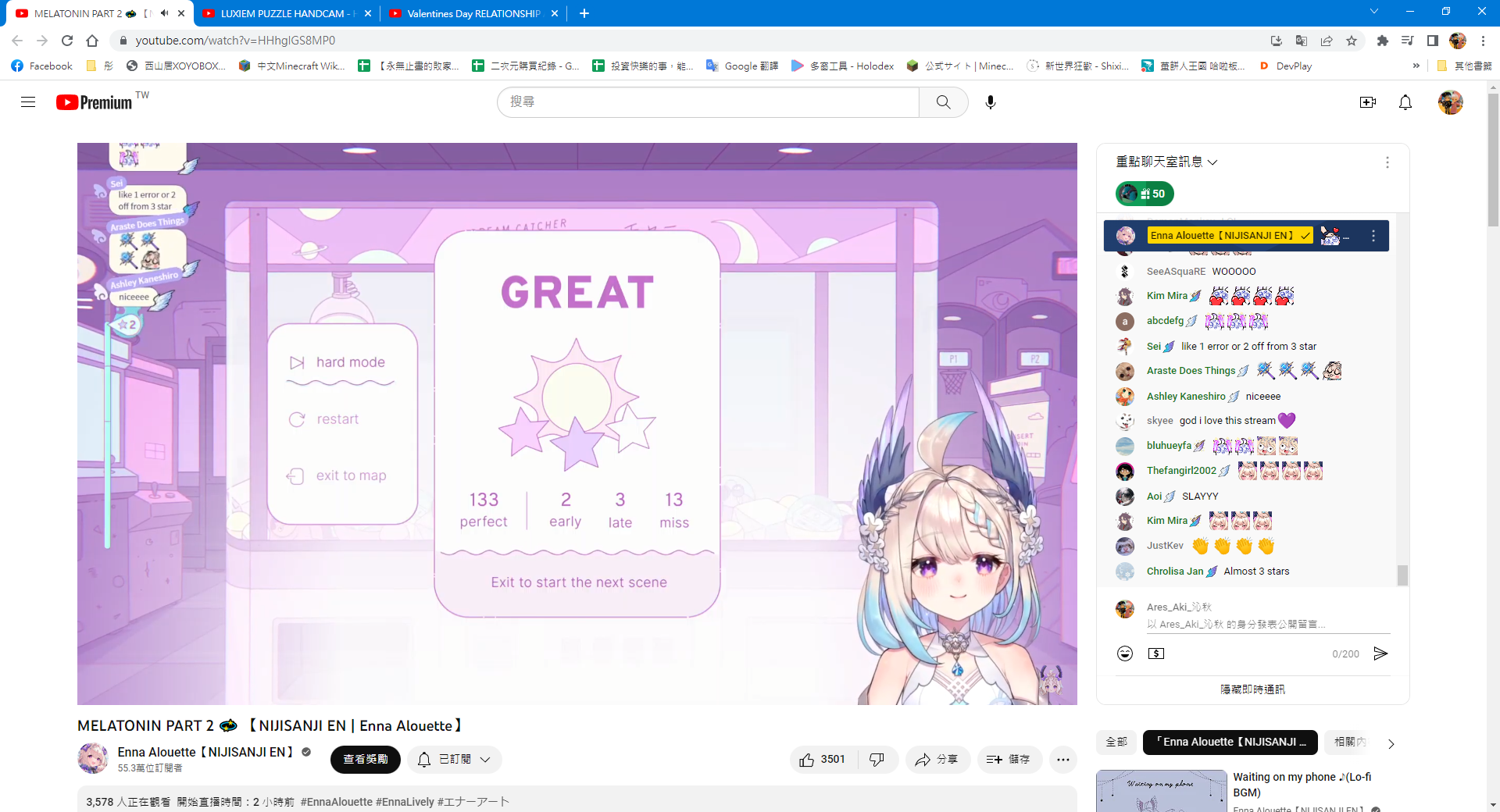
Task: Show next related filter chips
Action: pyautogui.click(x=1391, y=743)
